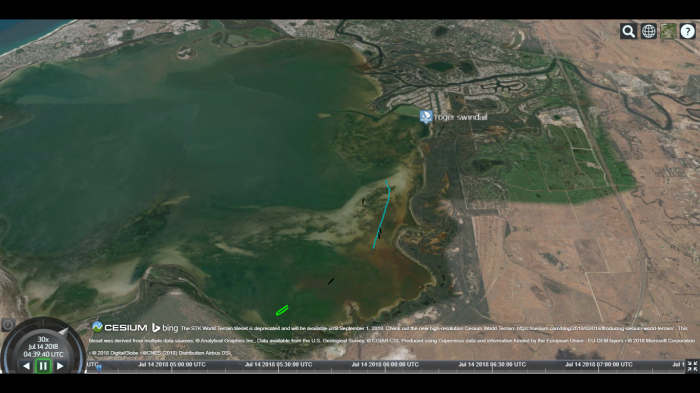Screen dimensions: 700x393
Task: Play animation forward
Action: (60, 366)
